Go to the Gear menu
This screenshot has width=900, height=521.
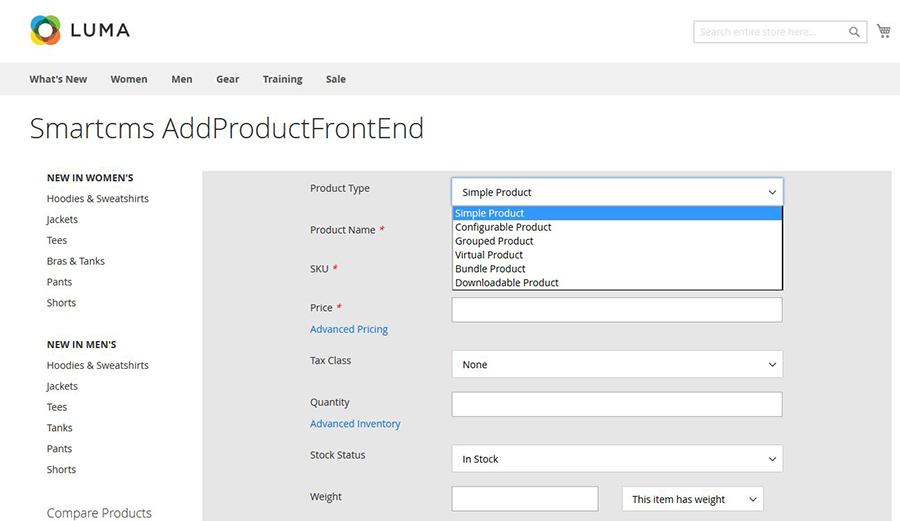(227, 79)
